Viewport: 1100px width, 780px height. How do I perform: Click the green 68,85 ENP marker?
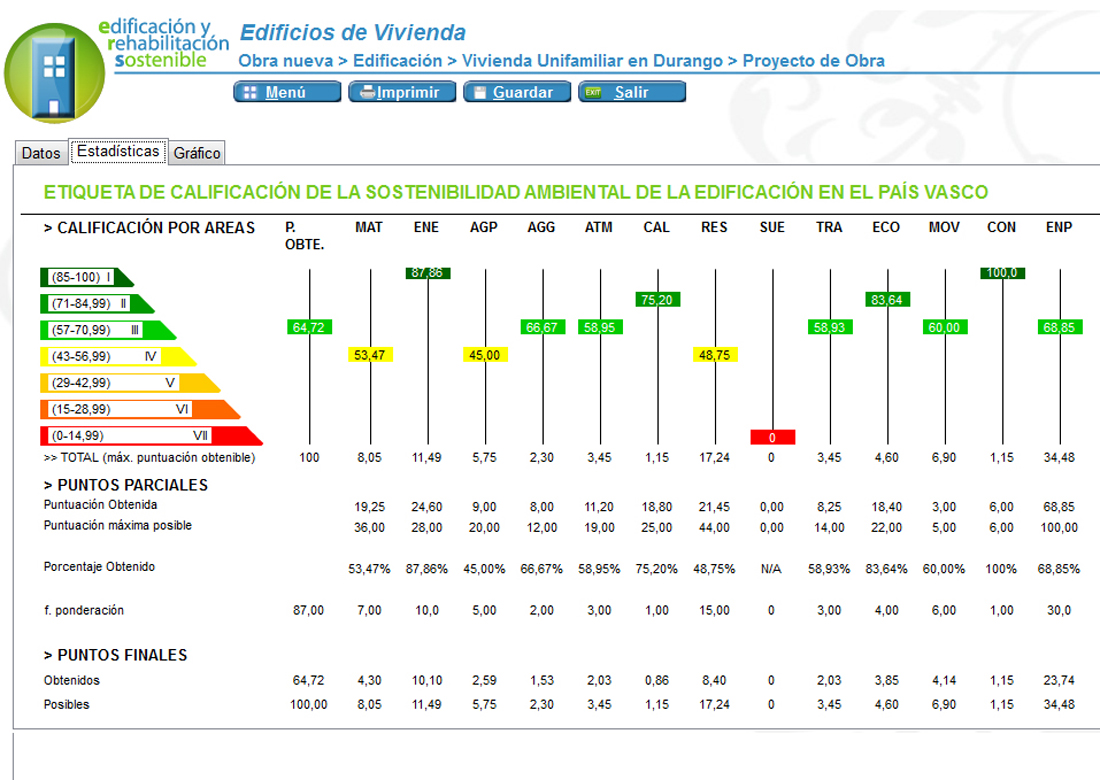pyautogui.click(x=1060, y=328)
